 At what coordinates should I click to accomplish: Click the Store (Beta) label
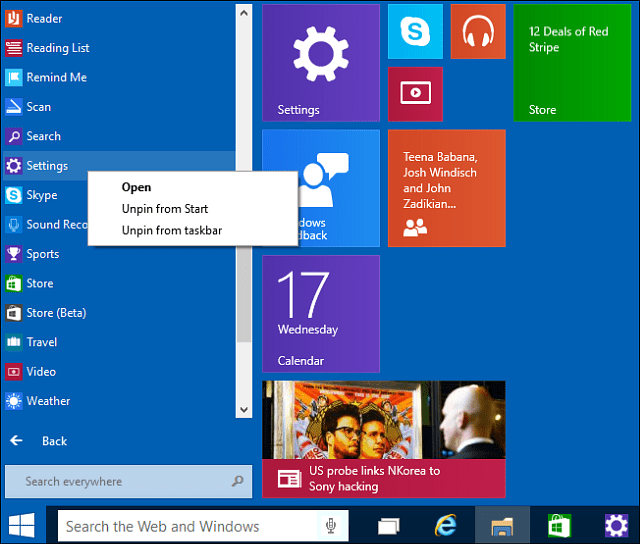(56, 313)
